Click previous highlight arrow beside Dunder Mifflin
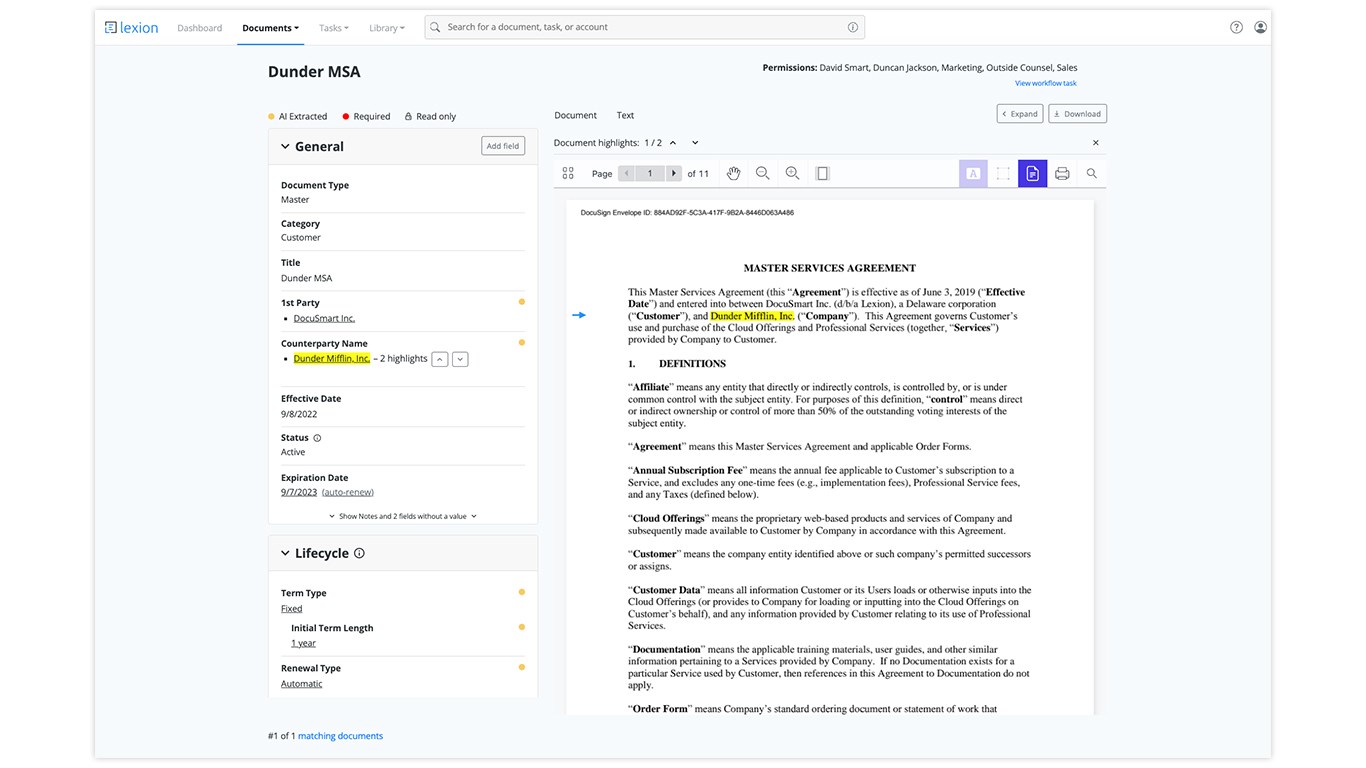 tap(439, 359)
